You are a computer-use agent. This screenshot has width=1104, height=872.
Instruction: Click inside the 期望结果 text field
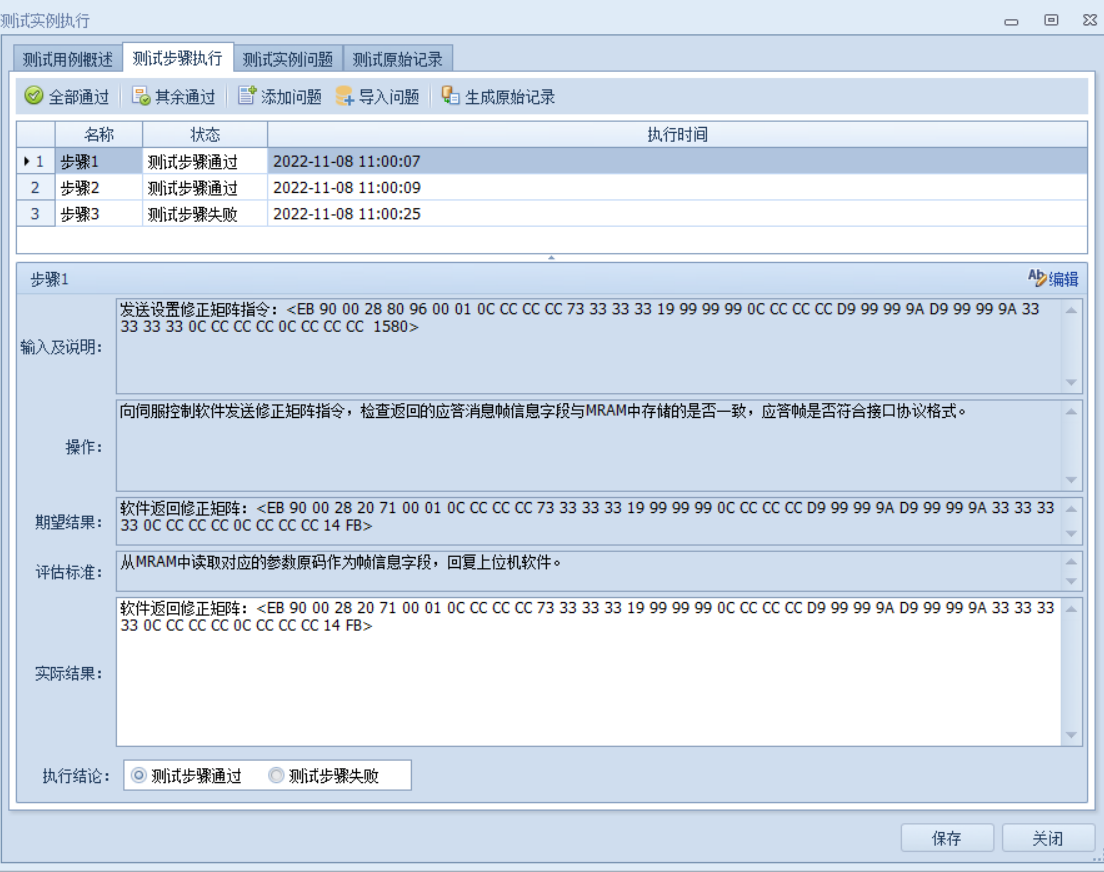point(589,521)
